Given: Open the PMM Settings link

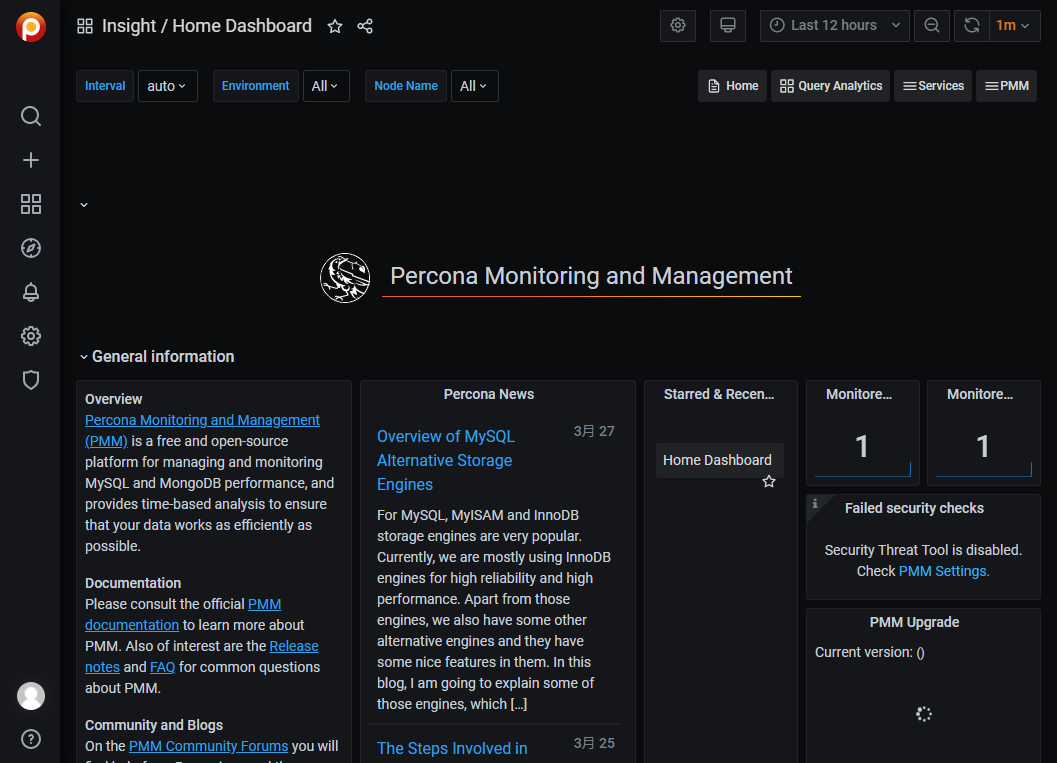Looking at the screenshot, I should 944,571.
